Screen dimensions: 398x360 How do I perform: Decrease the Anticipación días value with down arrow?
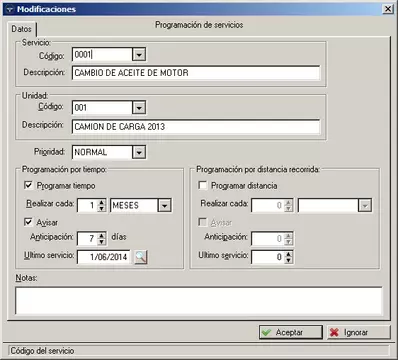click(x=102, y=241)
